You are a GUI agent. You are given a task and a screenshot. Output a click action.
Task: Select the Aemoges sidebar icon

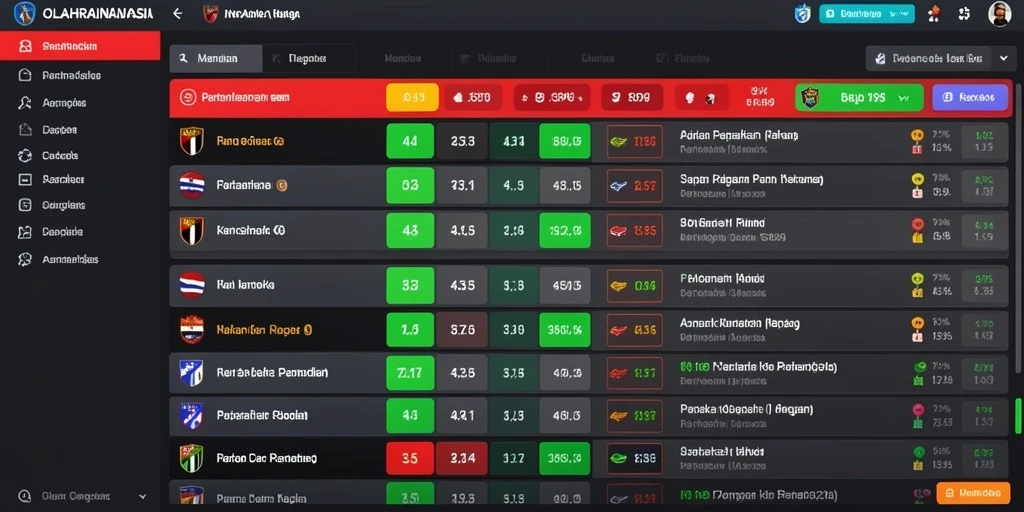pyautogui.click(x=25, y=103)
